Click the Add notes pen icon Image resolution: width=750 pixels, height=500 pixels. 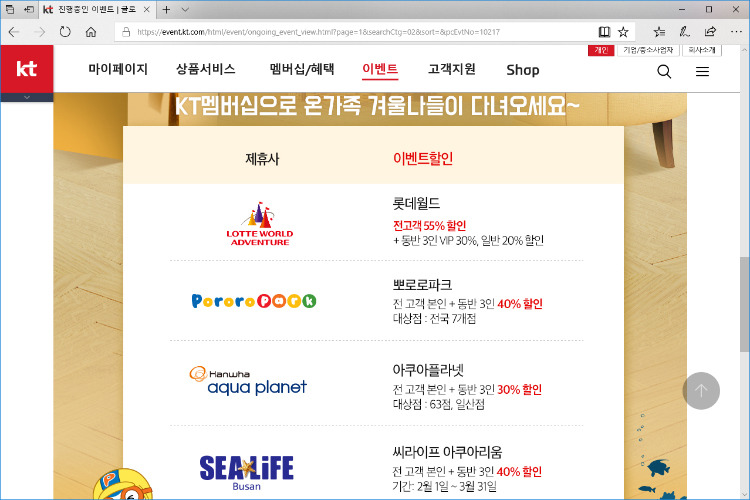click(x=684, y=32)
